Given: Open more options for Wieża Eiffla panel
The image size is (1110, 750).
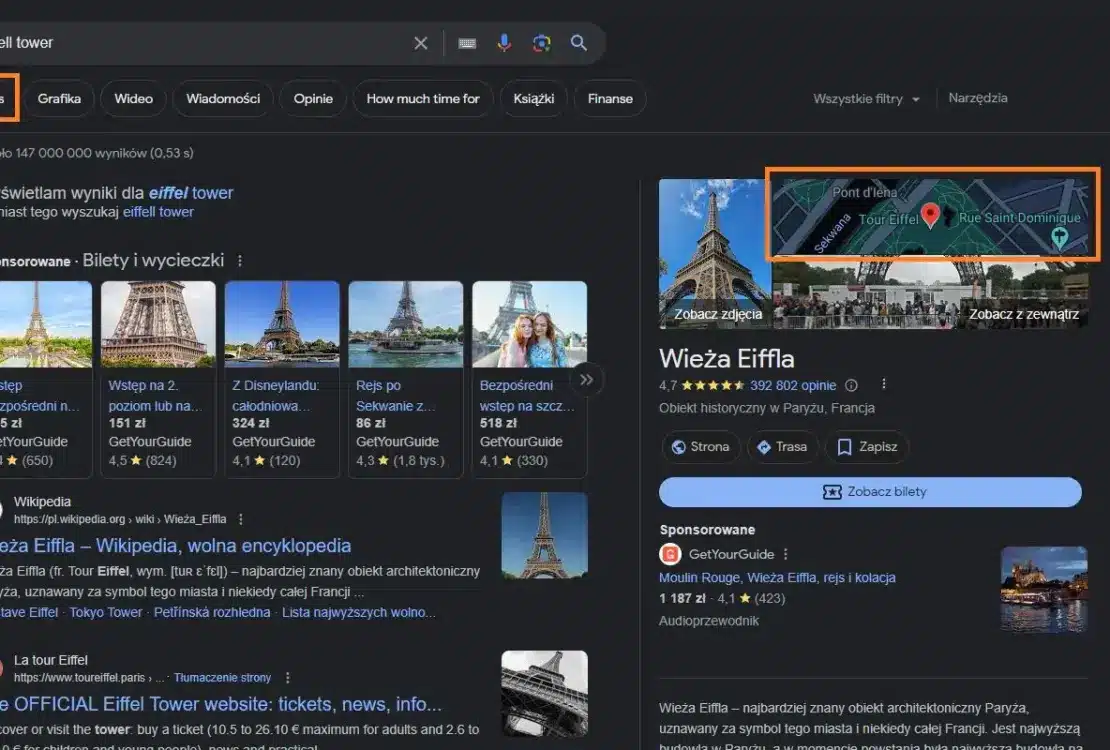Looking at the screenshot, I should point(883,385).
